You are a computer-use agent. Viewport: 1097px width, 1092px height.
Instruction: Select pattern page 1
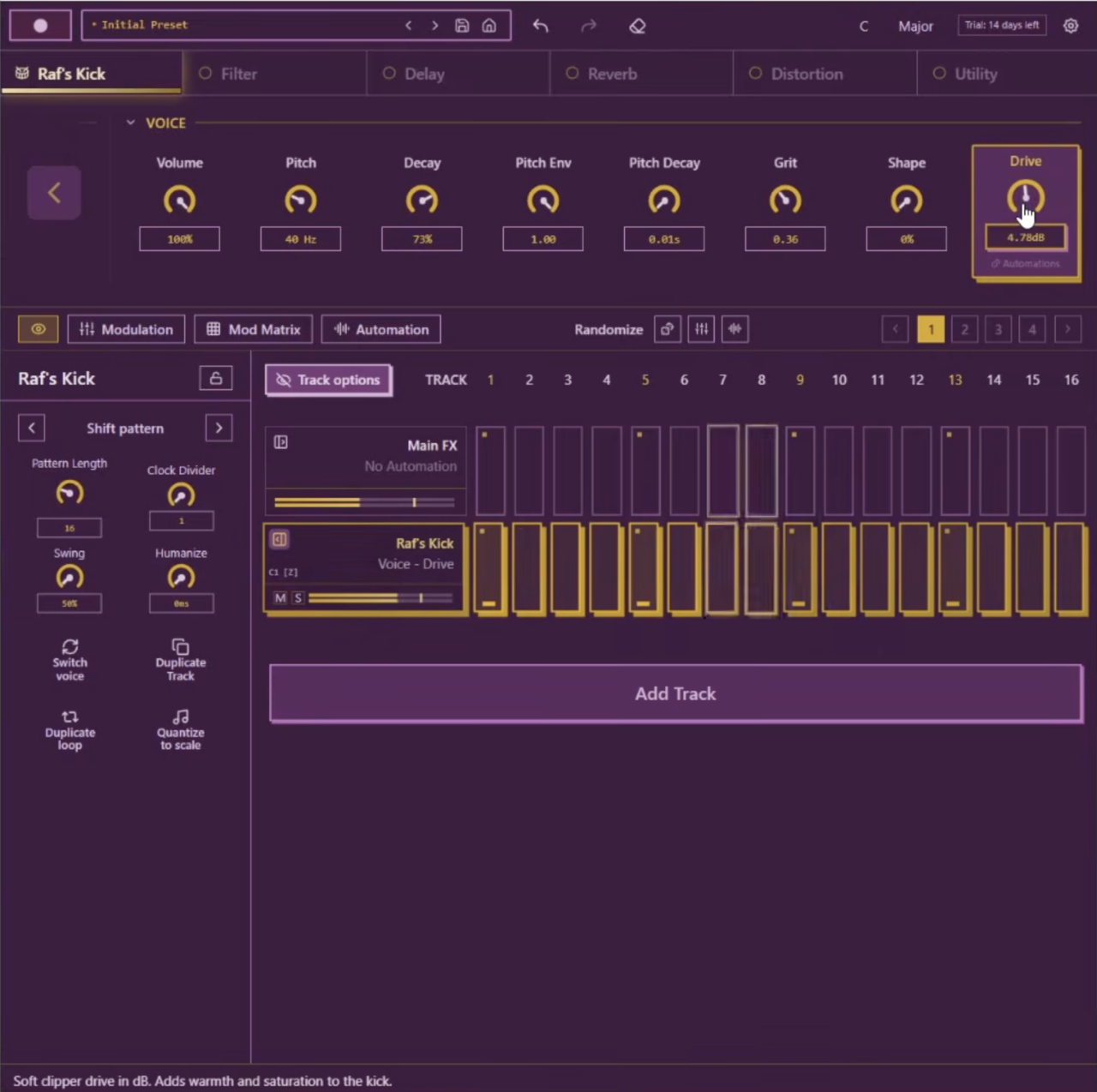931,329
